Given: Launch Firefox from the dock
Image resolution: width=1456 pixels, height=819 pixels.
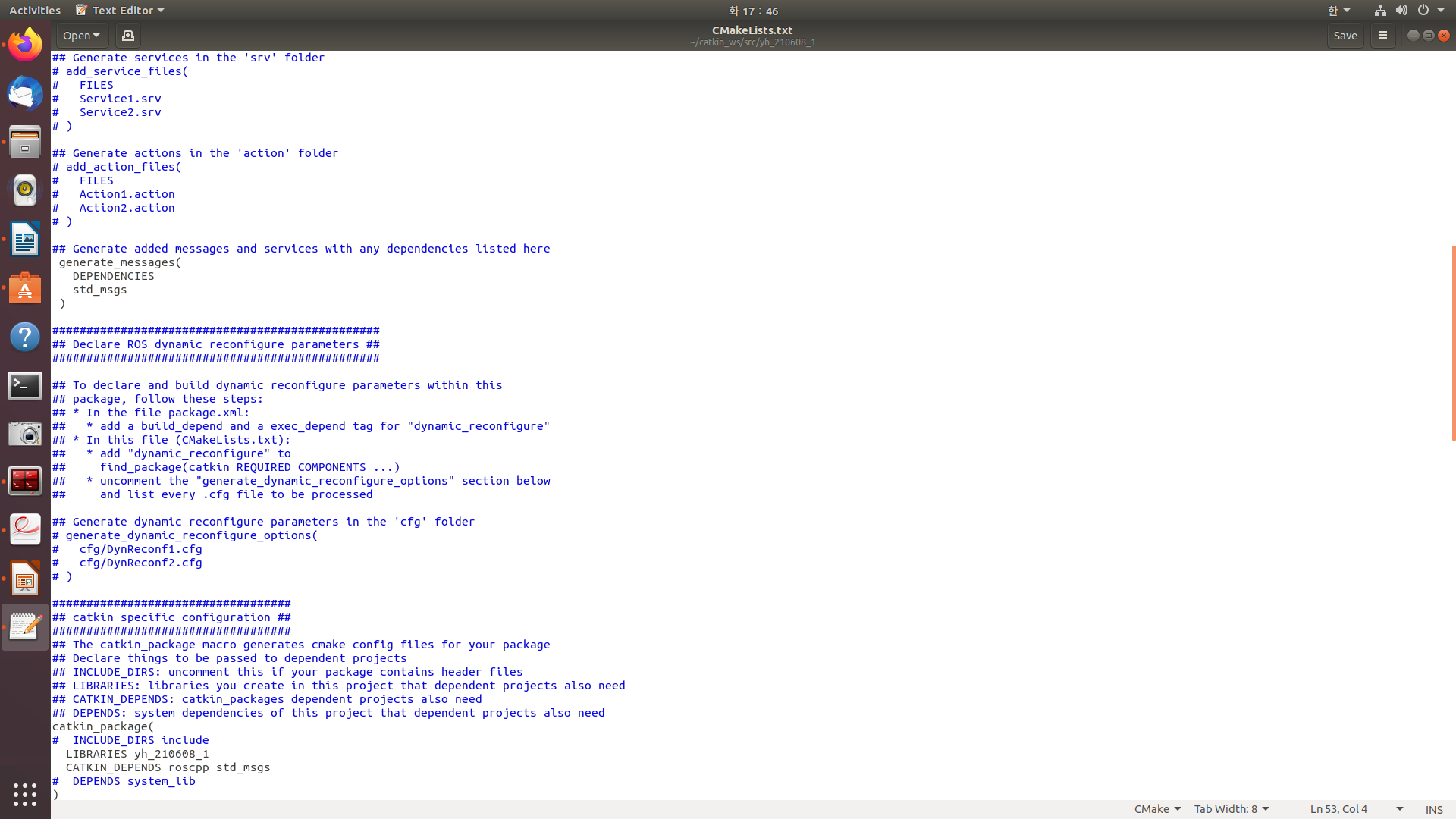Looking at the screenshot, I should [25, 45].
